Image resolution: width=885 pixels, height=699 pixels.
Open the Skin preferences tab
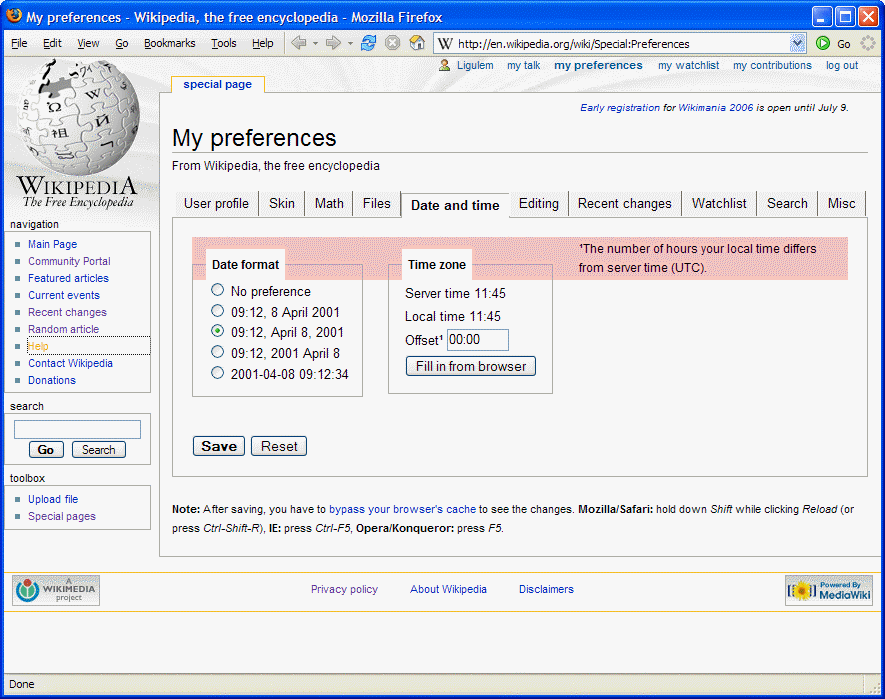click(x=282, y=203)
